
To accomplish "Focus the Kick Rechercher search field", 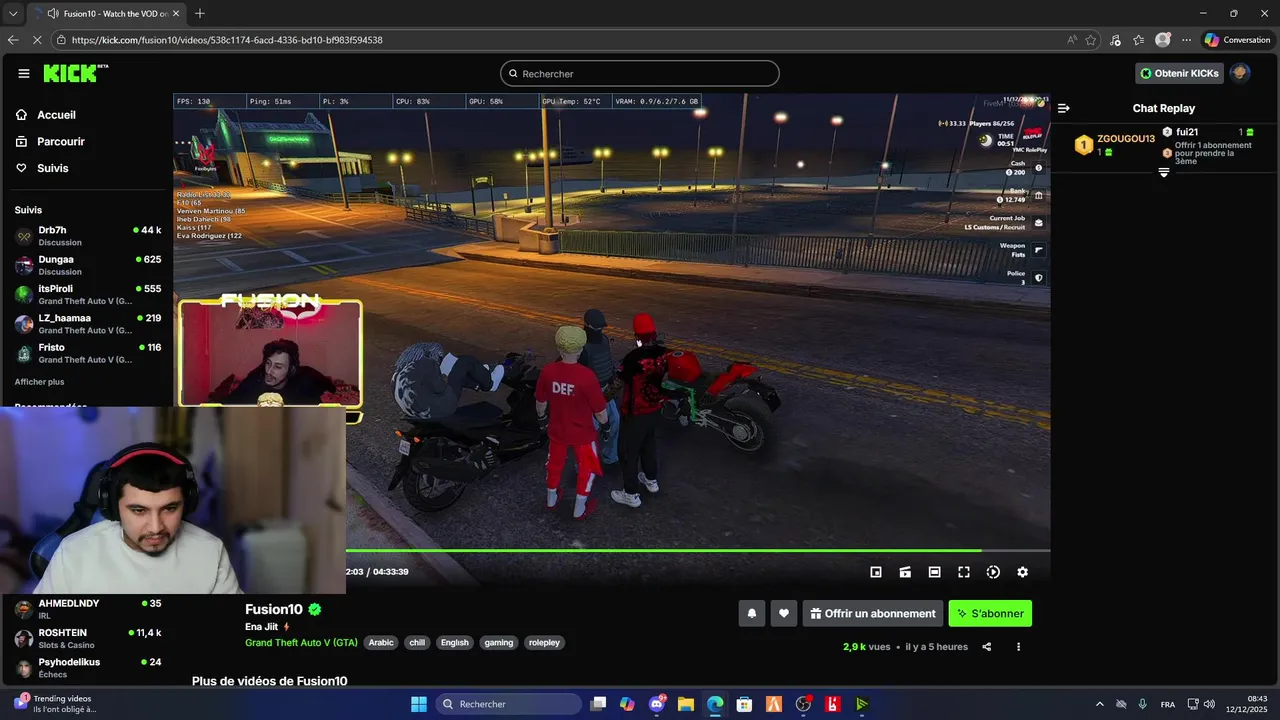I will coord(640,73).
